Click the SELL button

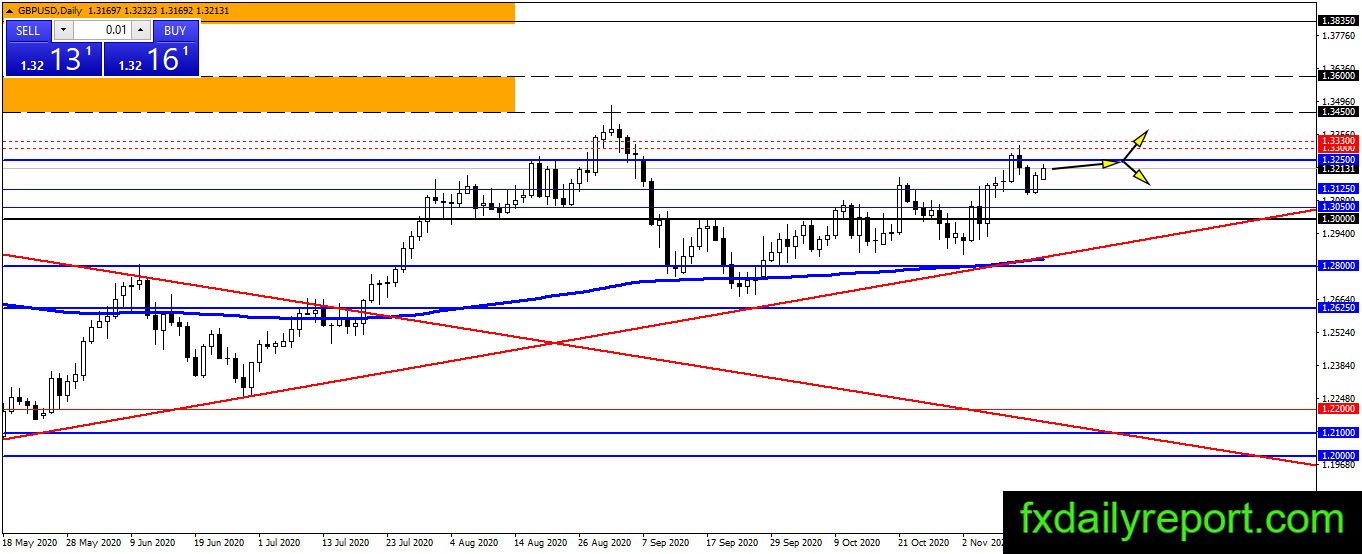click(28, 30)
